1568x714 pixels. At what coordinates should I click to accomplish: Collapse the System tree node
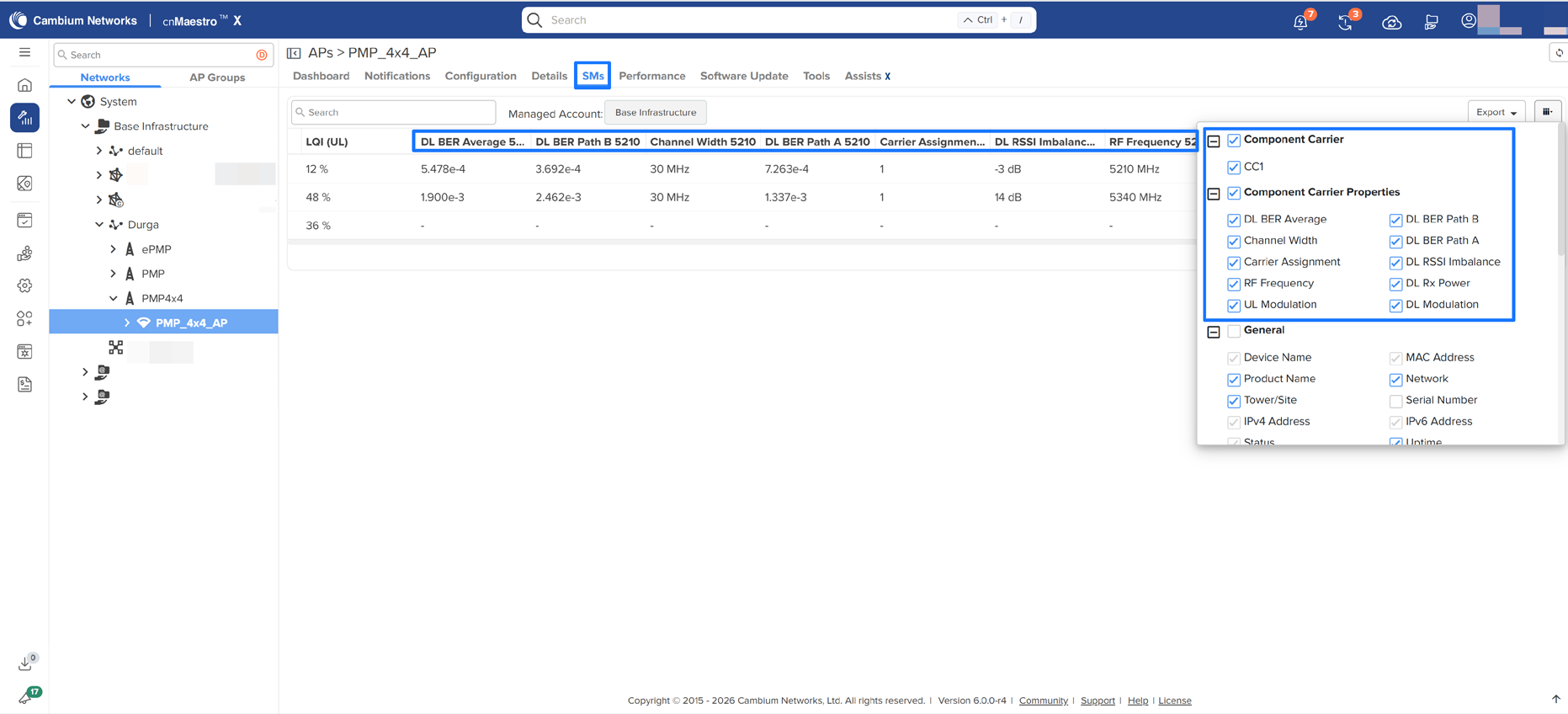[x=72, y=102]
